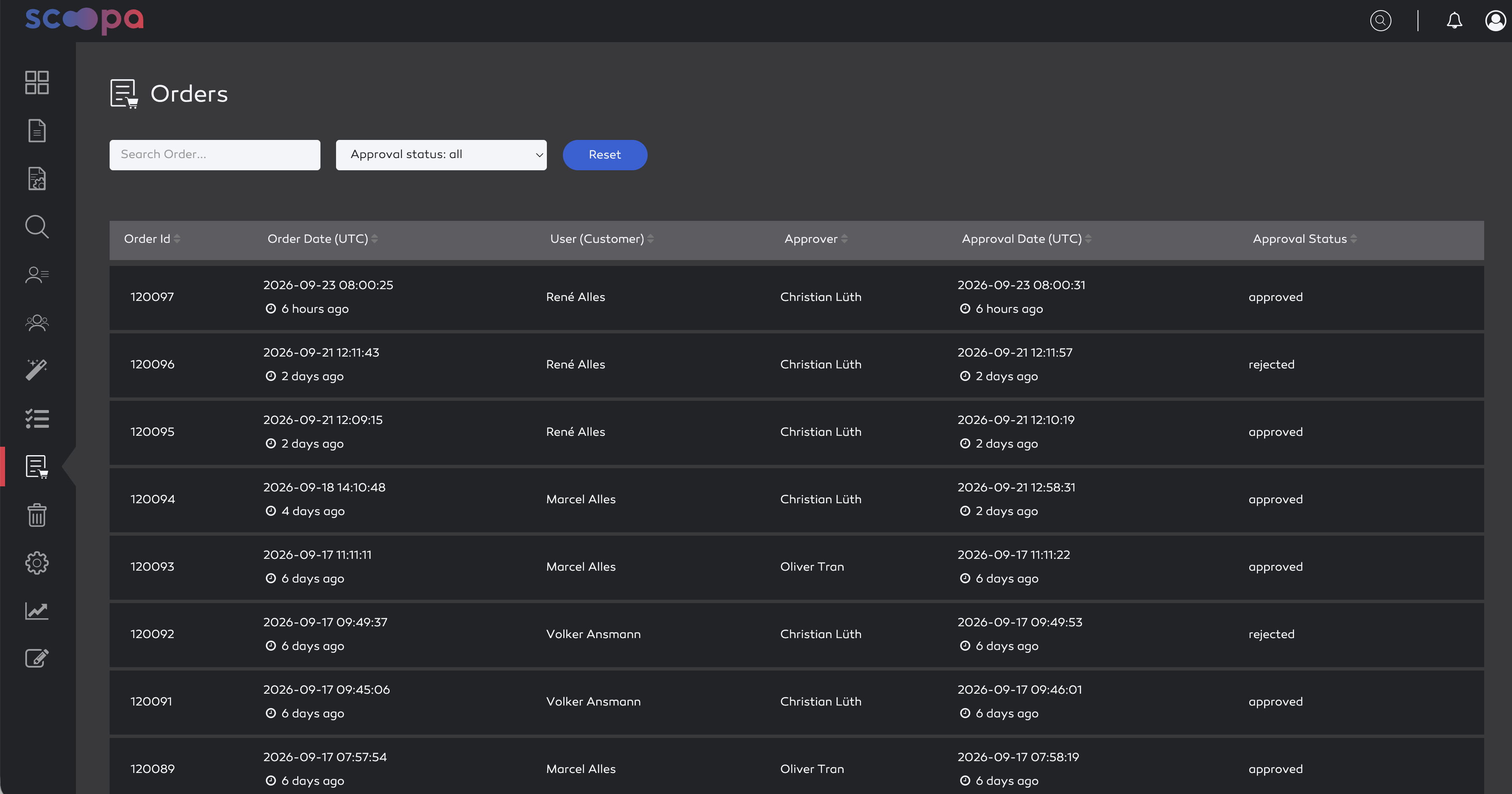Open the edit note sidebar icon

click(x=37, y=658)
